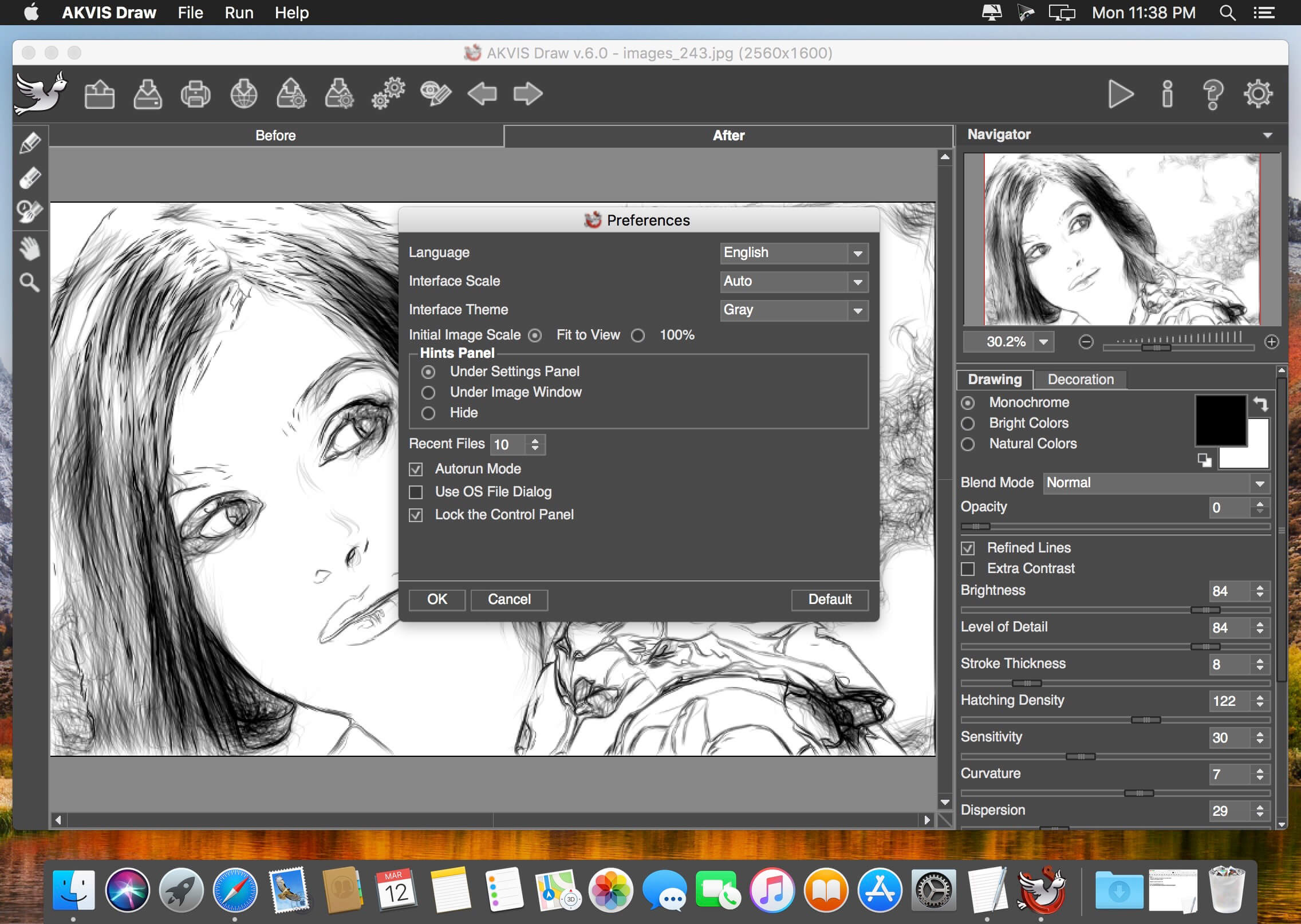Click the Undo left arrow icon
This screenshot has height=924, width=1301.
click(482, 94)
